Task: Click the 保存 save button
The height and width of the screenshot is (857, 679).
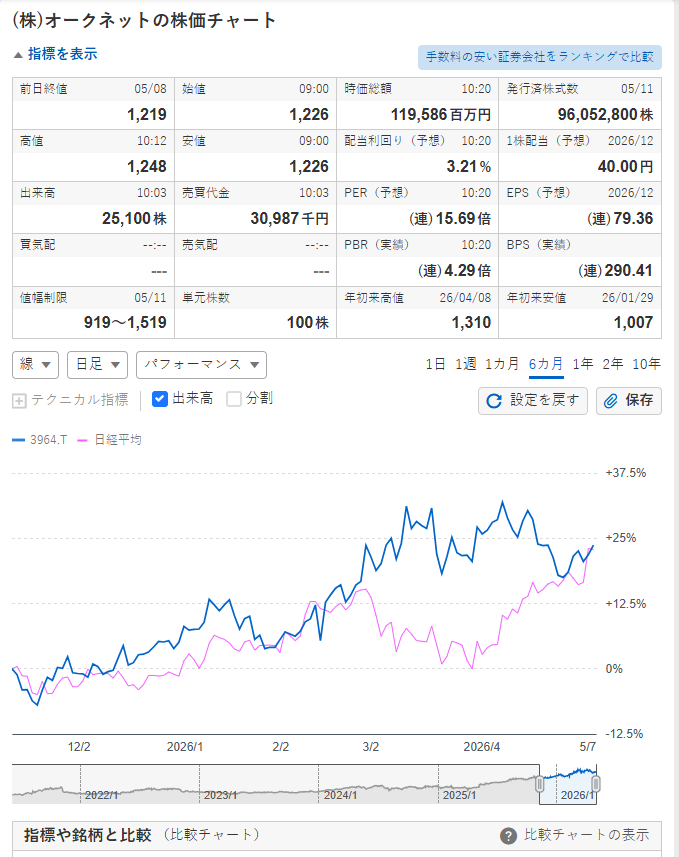Action: (629, 401)
